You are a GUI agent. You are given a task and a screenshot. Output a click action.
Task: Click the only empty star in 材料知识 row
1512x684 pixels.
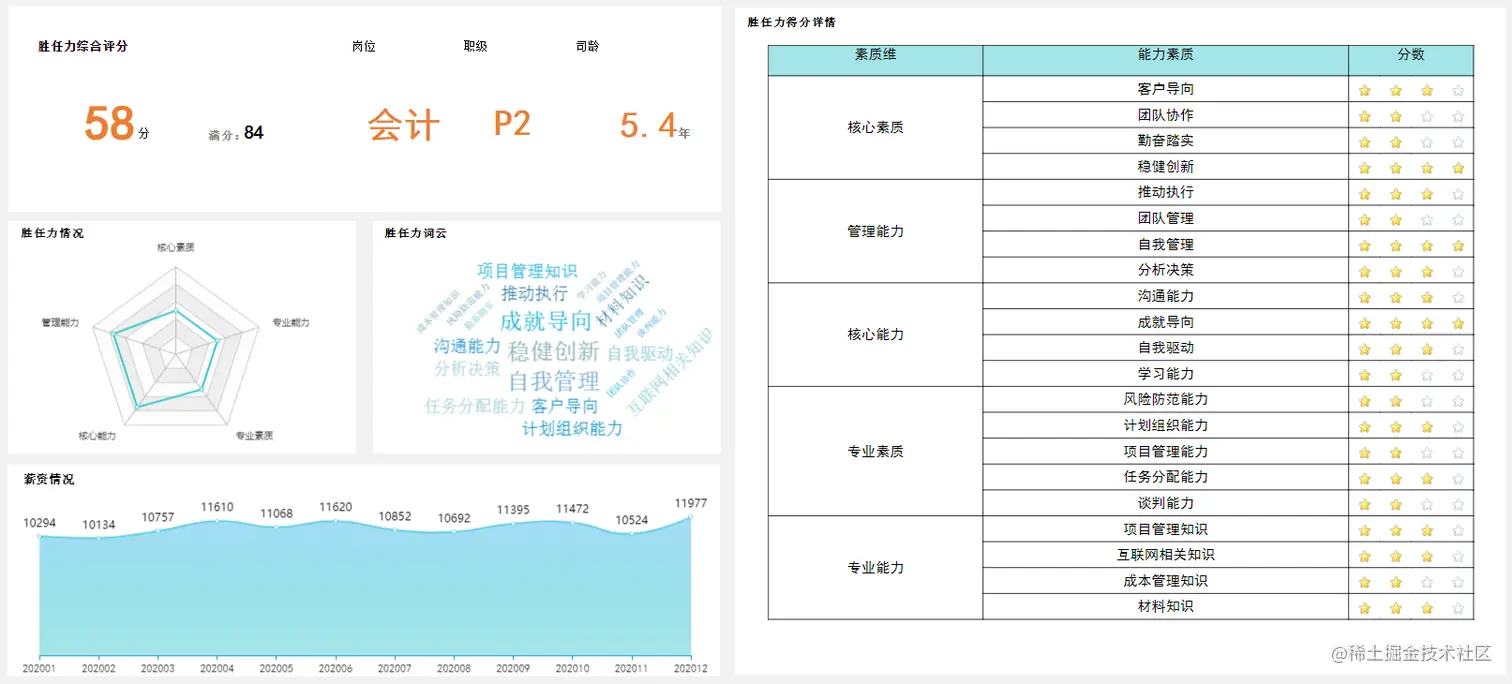[1458, 608]
